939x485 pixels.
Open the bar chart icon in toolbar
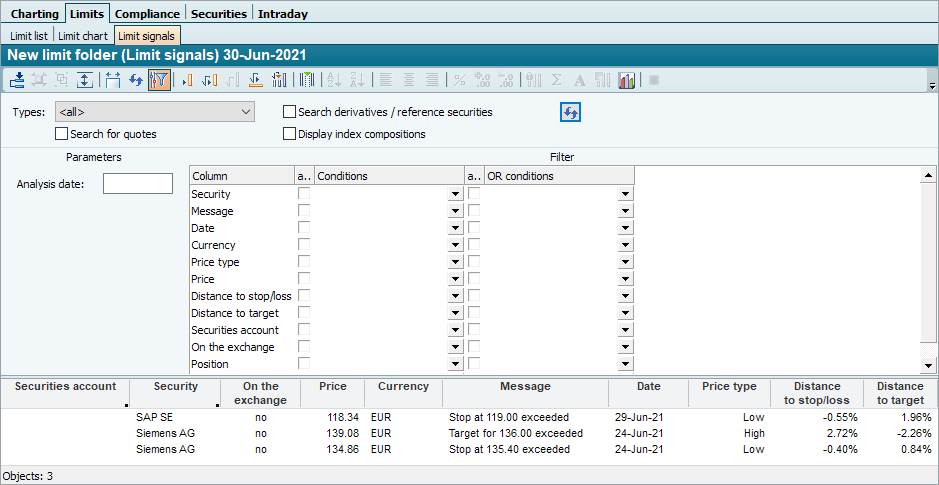point(628,80)
